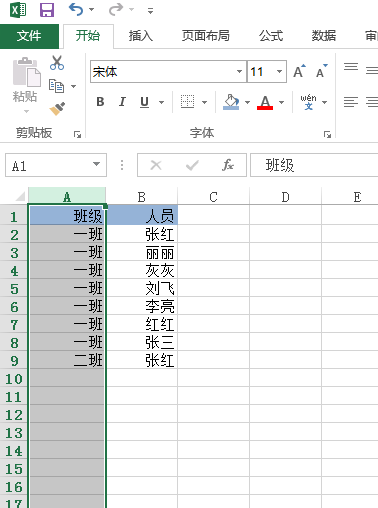
Task: Click the Excel application icon
Action: 18,10
